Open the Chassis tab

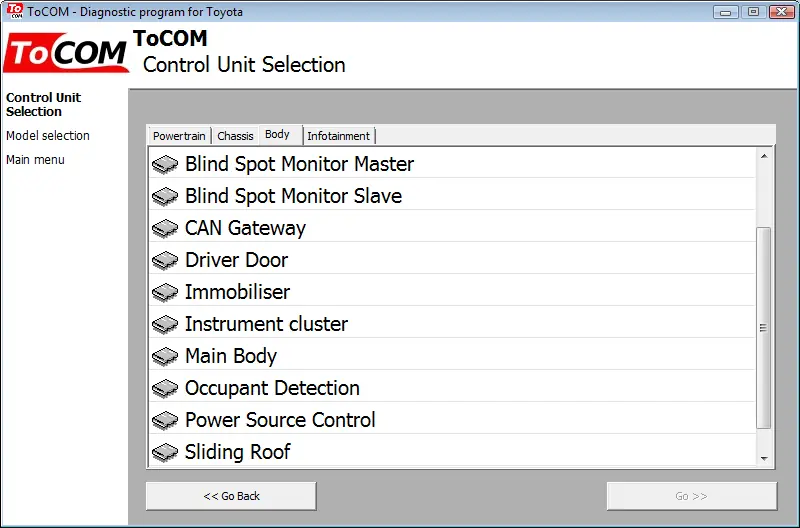coord(235,136)
